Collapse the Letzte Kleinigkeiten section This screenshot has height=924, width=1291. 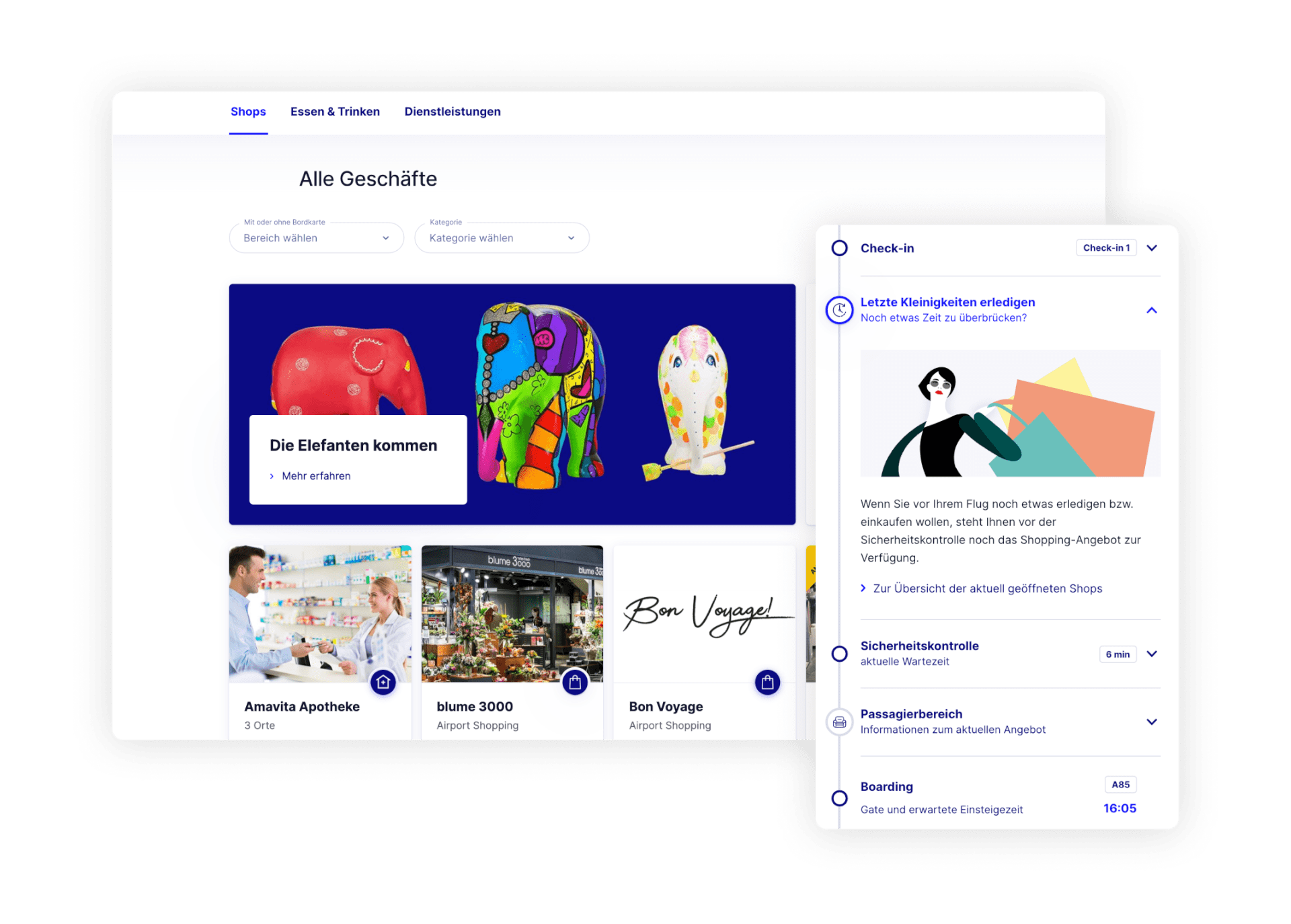click(1152, 310)
